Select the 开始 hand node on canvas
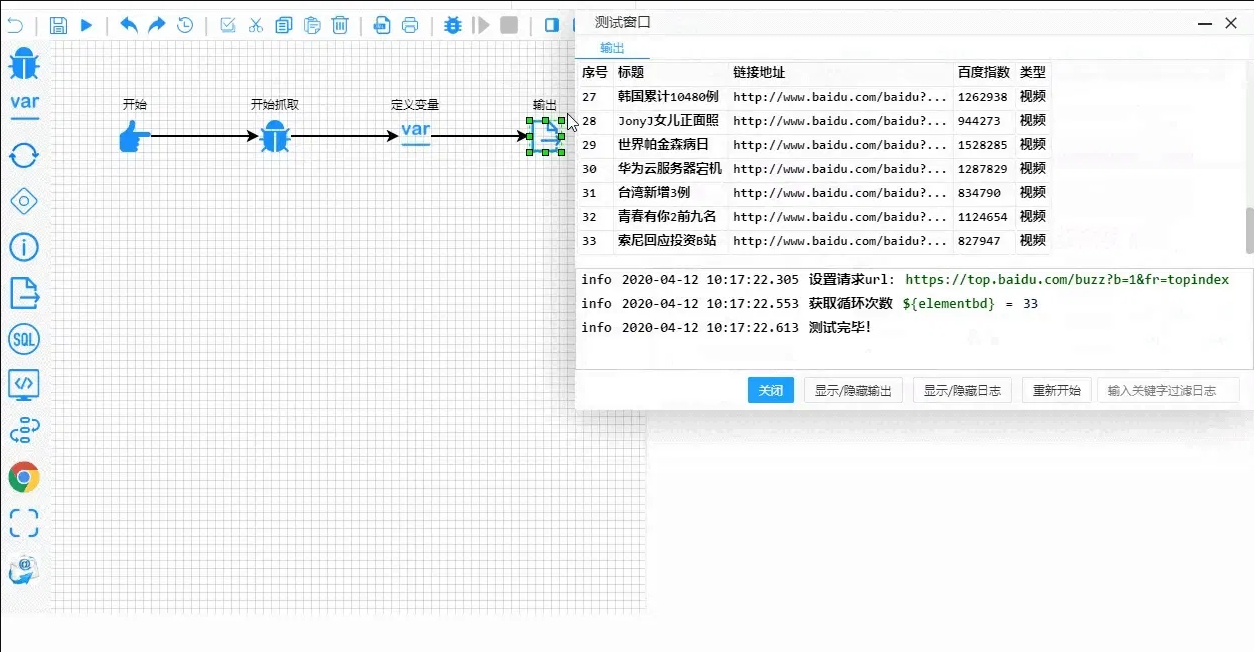 [x=134, y=136]
